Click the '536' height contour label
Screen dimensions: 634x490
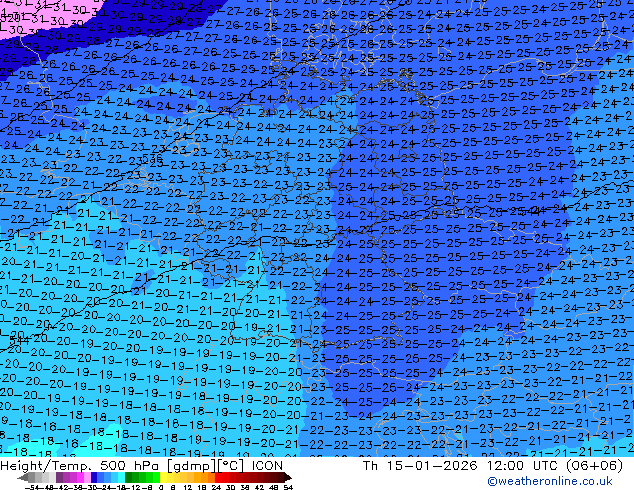(x=152, y=158)
